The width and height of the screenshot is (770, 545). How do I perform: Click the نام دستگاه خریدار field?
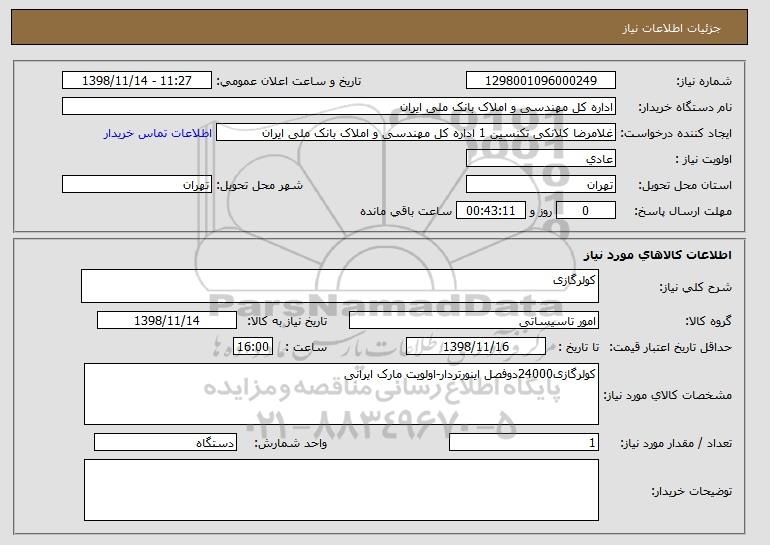point(339,107)
